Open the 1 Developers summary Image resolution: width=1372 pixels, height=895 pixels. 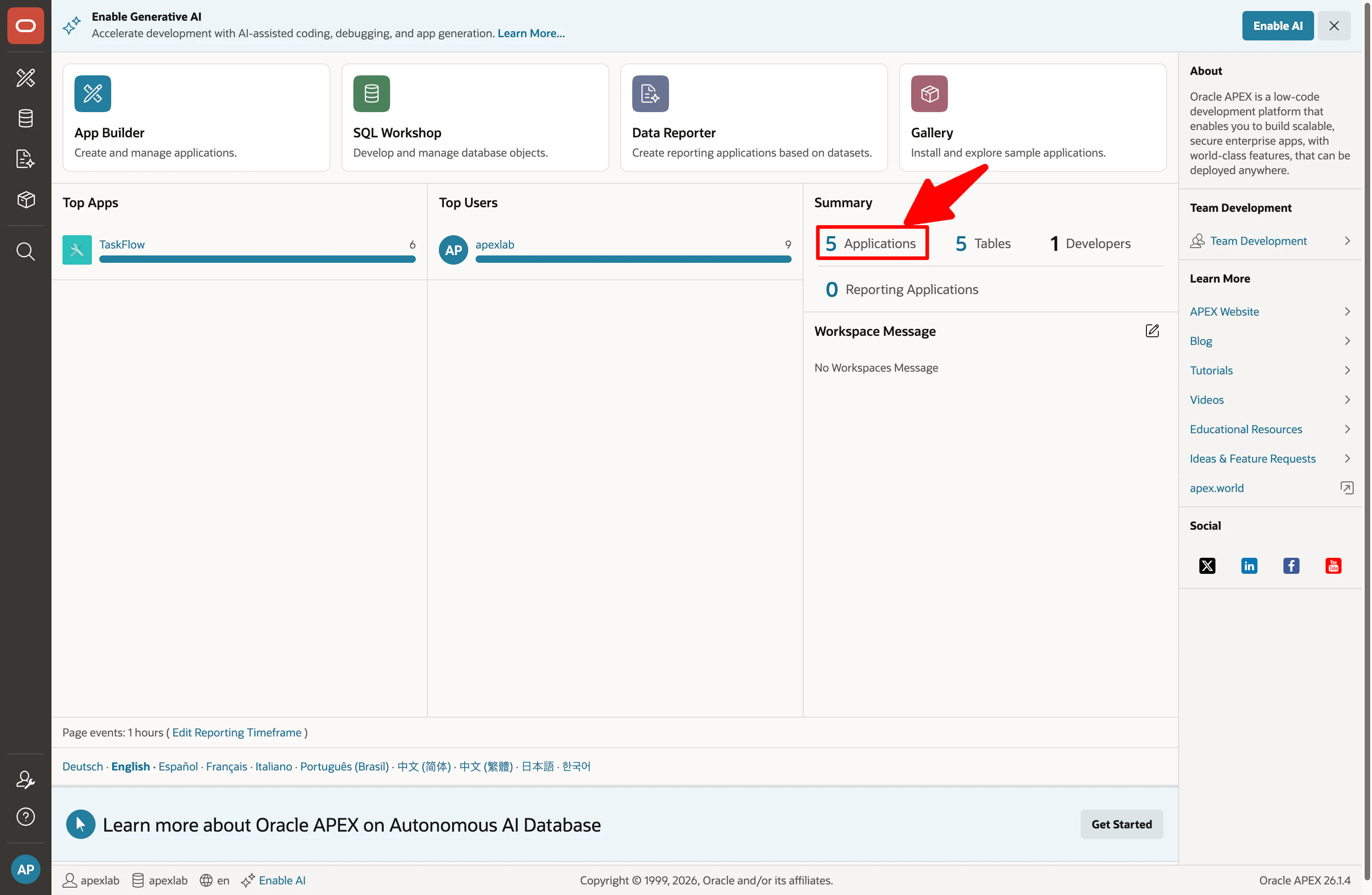[x=1090, y=243]
